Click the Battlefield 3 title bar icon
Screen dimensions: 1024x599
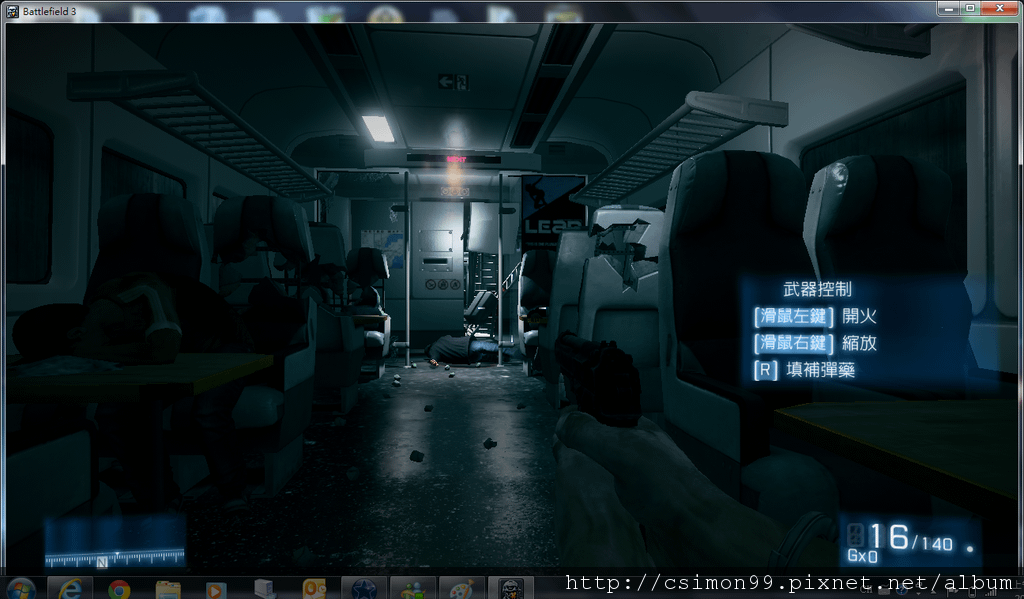tap(12, 11)
